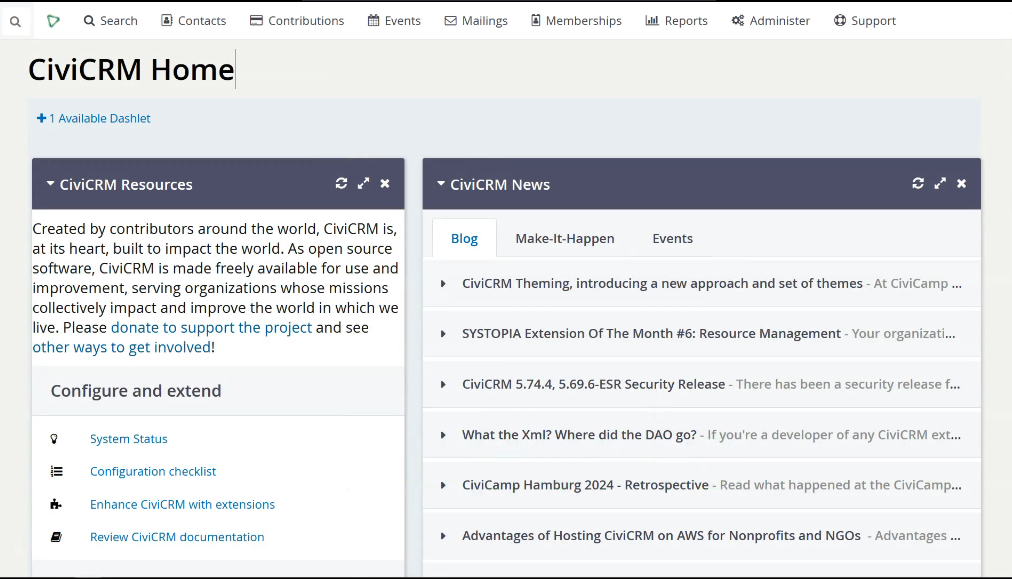This screenshot has height=579, width=1012.
Task: Open Review CiviCRM documentation link
Action: 177,537
